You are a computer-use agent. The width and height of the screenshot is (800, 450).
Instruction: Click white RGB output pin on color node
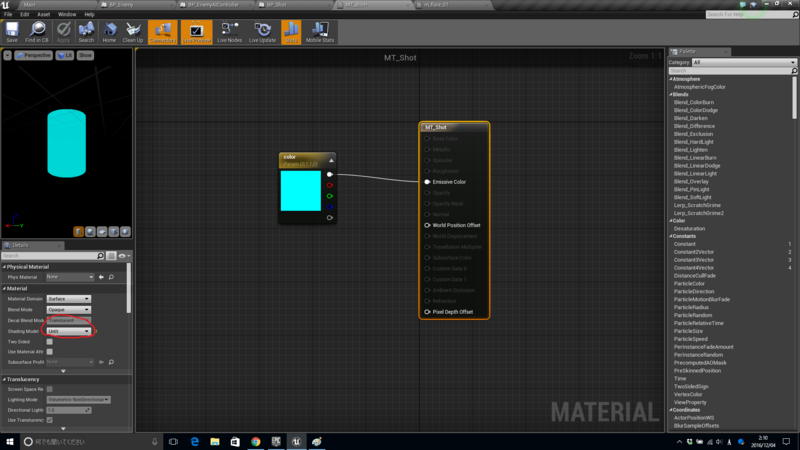pos(330,174)
